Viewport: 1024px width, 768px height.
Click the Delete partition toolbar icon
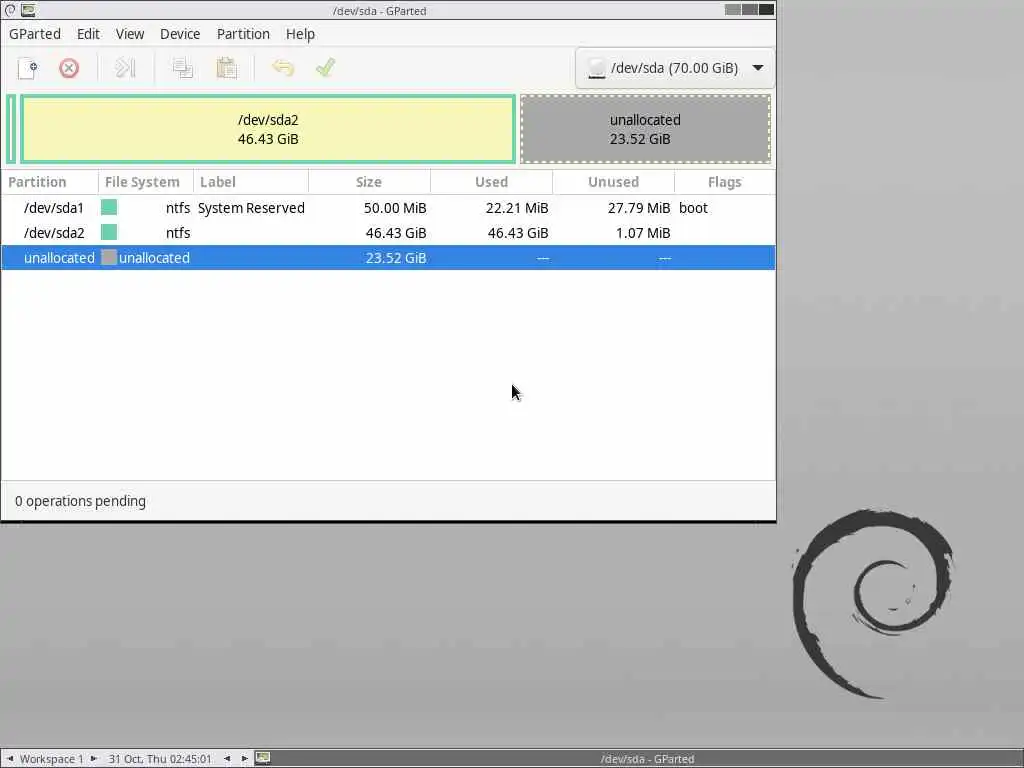click(69, 68)
